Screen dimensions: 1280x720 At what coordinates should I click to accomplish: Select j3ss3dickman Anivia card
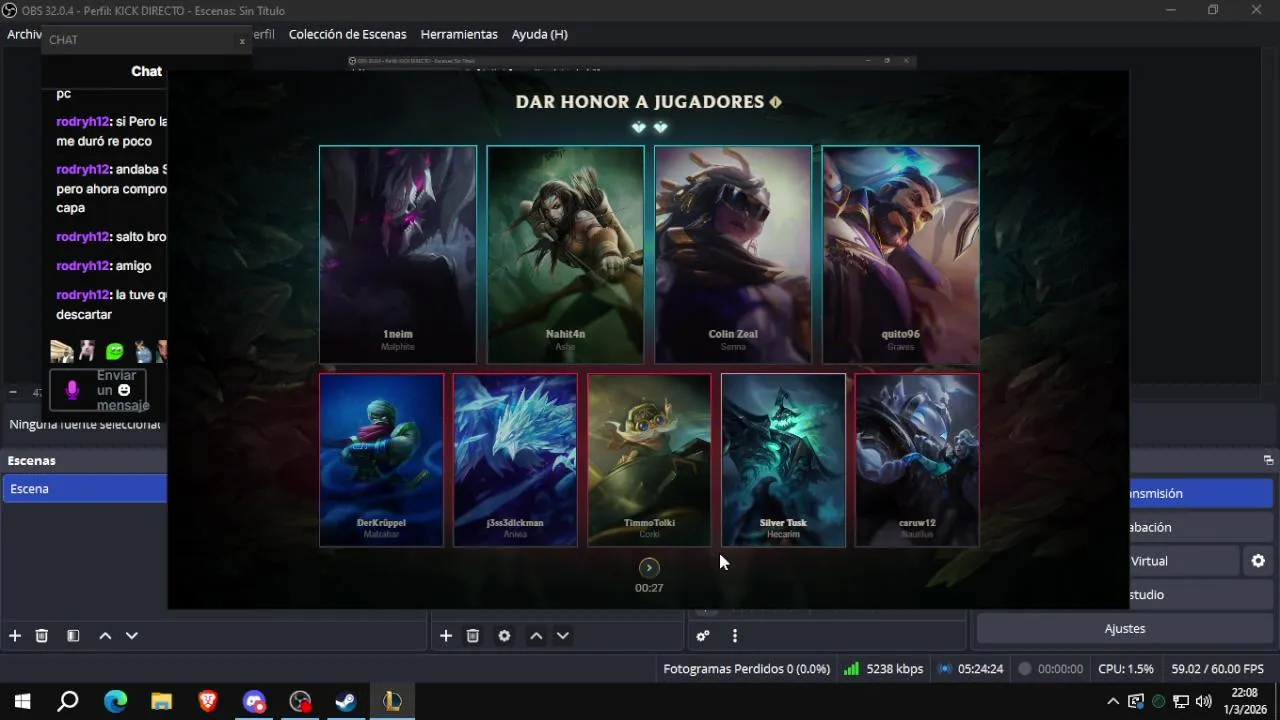(515, 460)
